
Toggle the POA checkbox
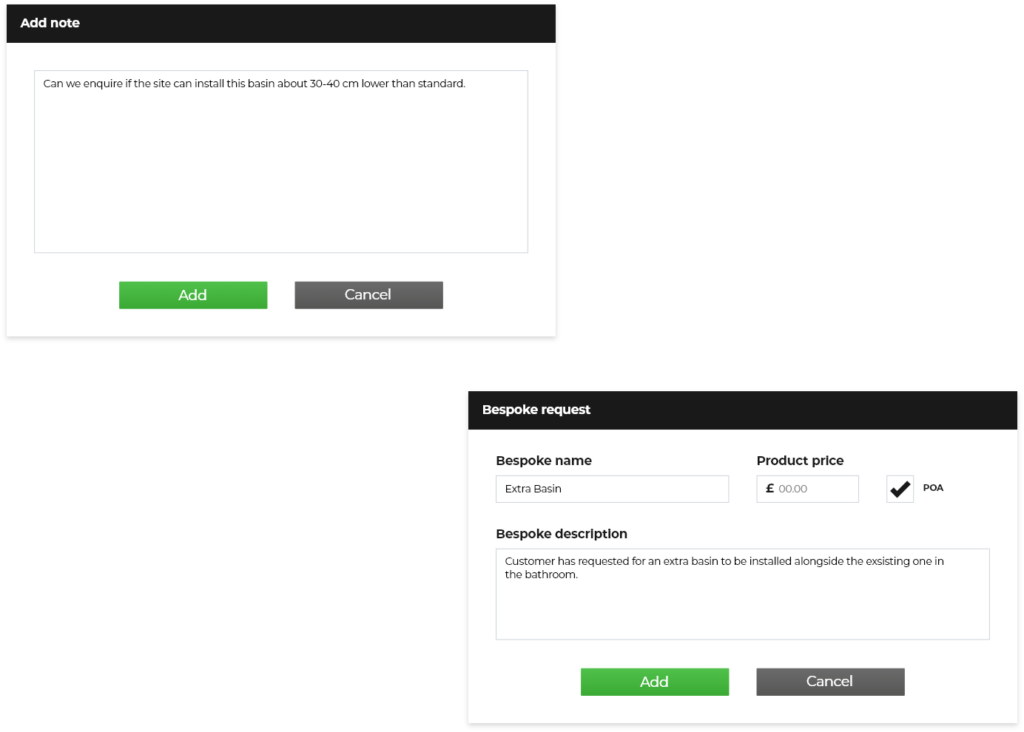[900, 489]
